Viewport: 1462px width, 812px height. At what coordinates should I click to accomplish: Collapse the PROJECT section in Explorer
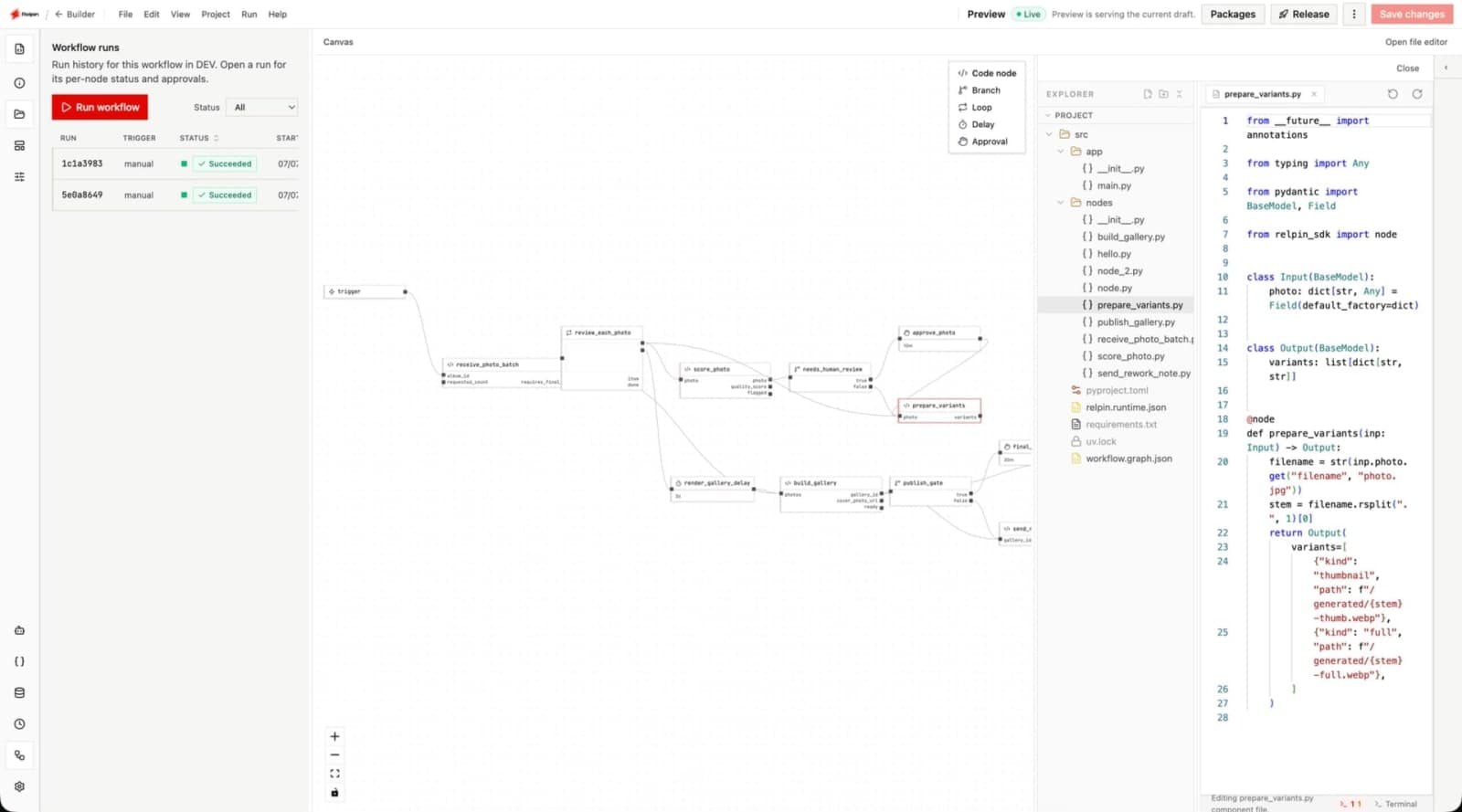[x=1048, y=115]
